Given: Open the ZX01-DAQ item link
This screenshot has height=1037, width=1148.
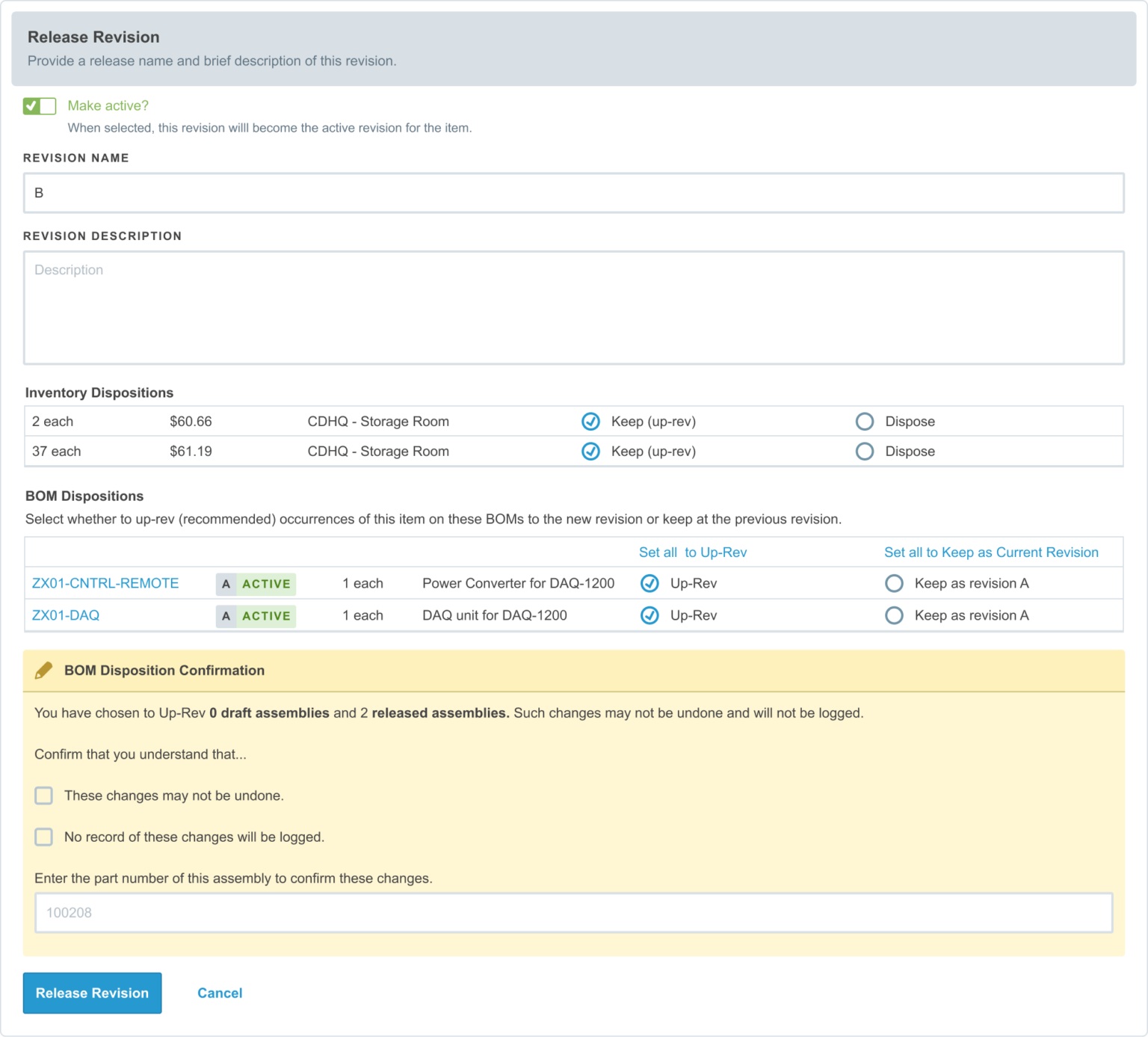Looking at the screenshot, I should 66,615.
